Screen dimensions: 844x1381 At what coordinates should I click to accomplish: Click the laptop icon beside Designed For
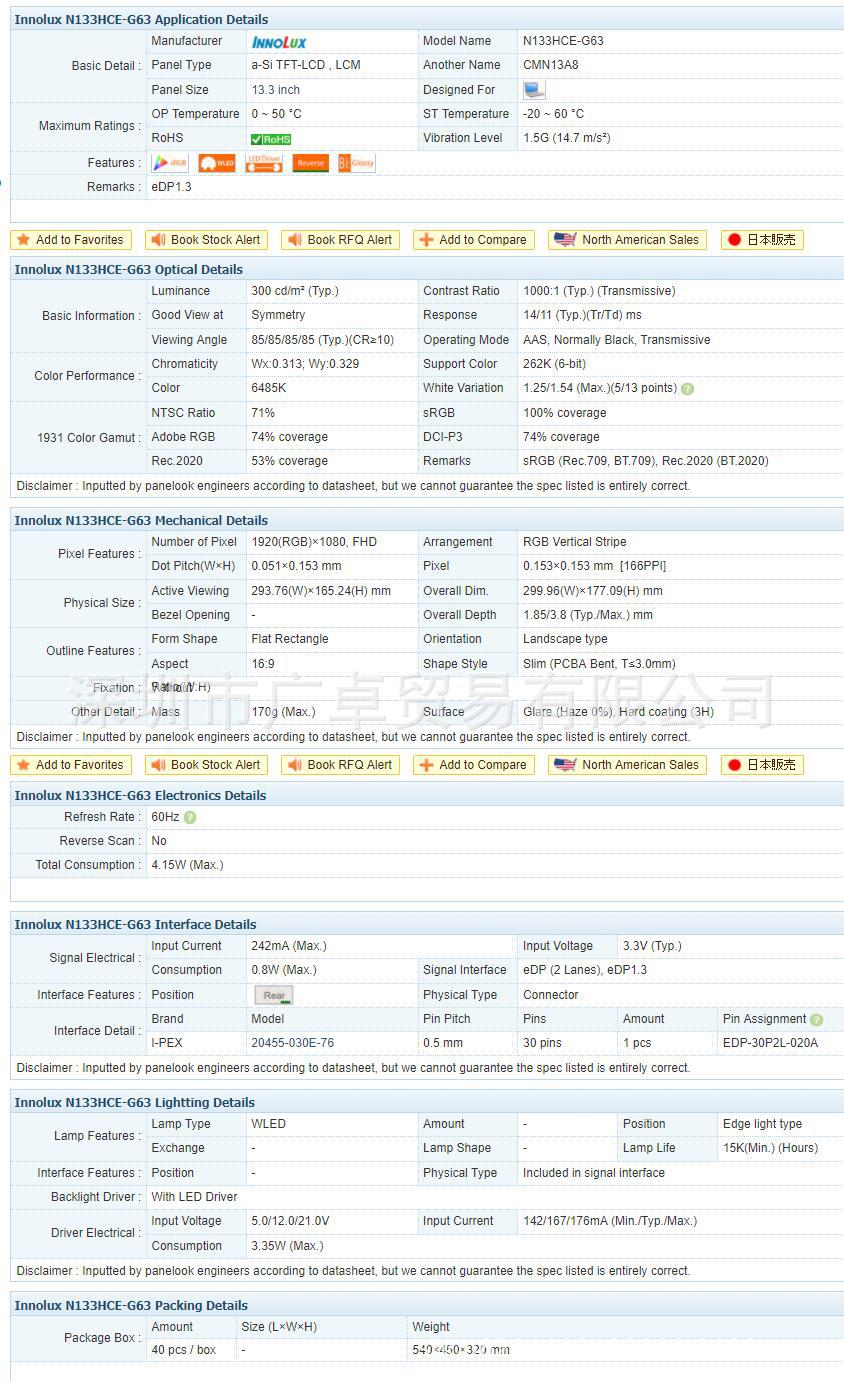[534, 90]
